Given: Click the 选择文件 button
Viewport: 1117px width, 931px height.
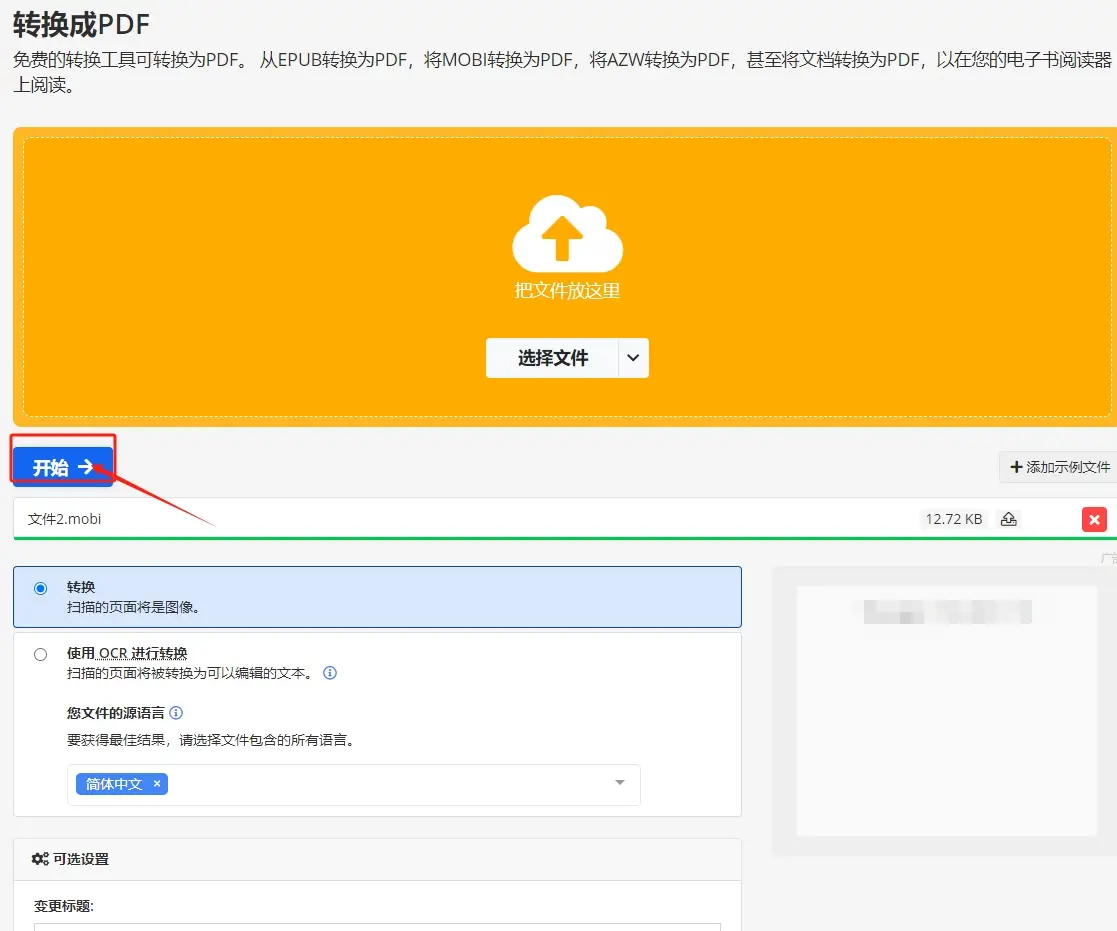Looking at the screenshot, I should (x=552, y=358).
